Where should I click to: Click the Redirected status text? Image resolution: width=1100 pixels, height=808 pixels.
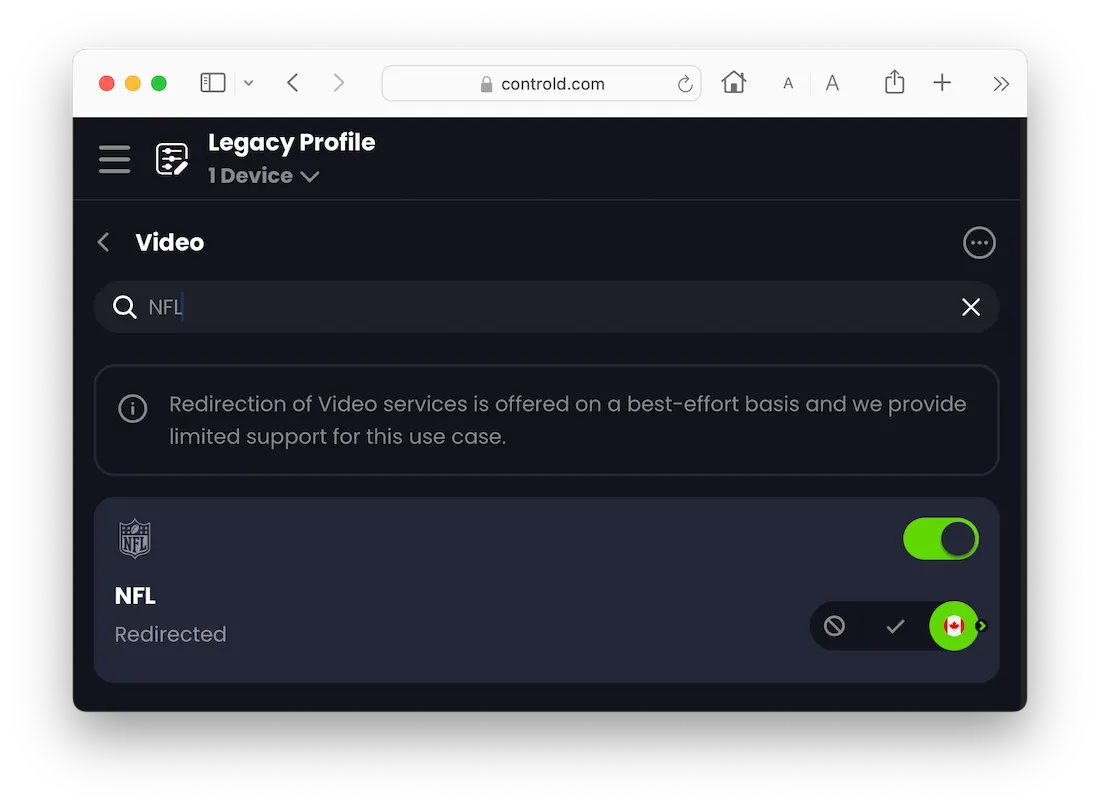170,634
